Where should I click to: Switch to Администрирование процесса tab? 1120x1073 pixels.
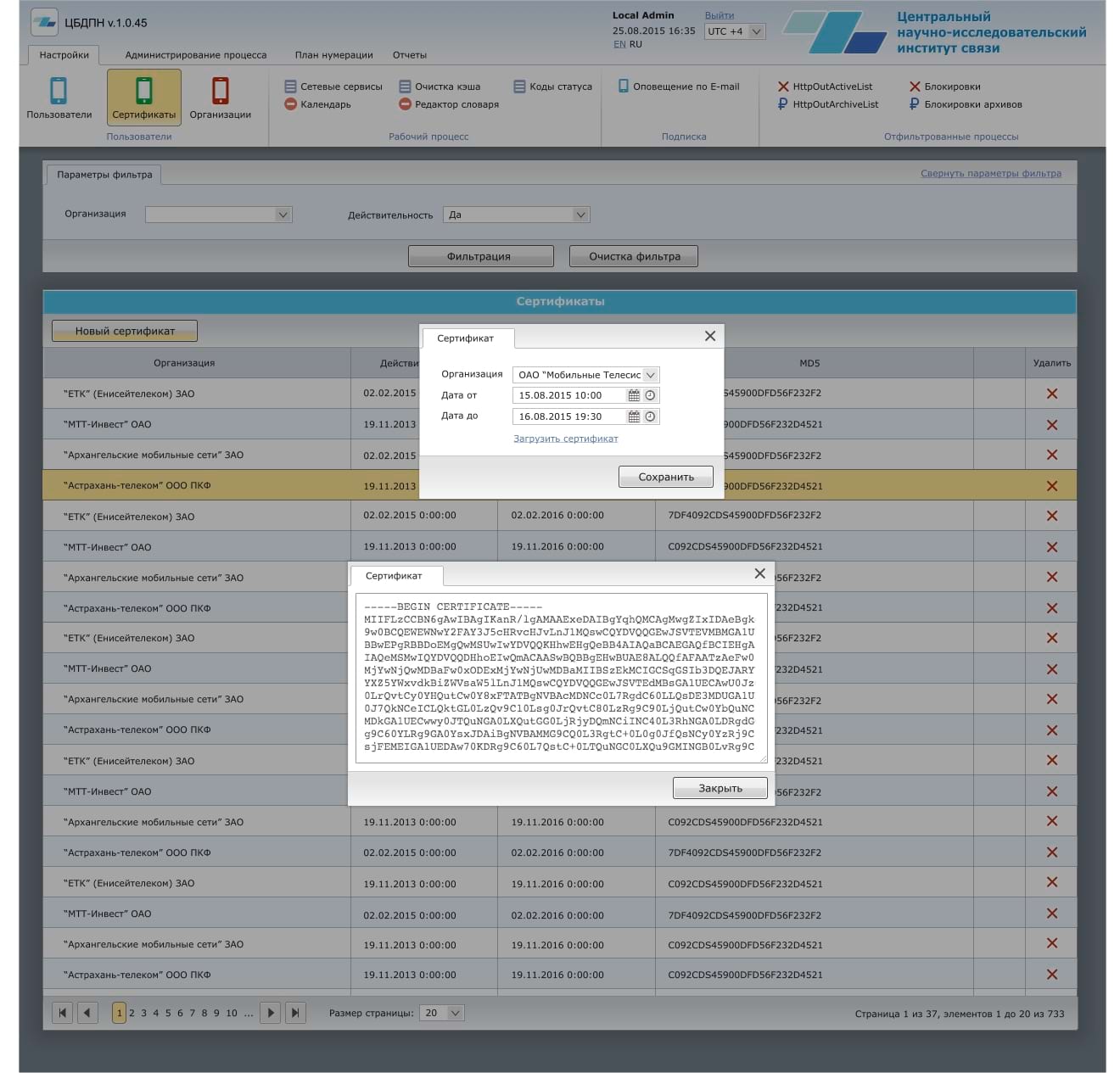[196, 55]
